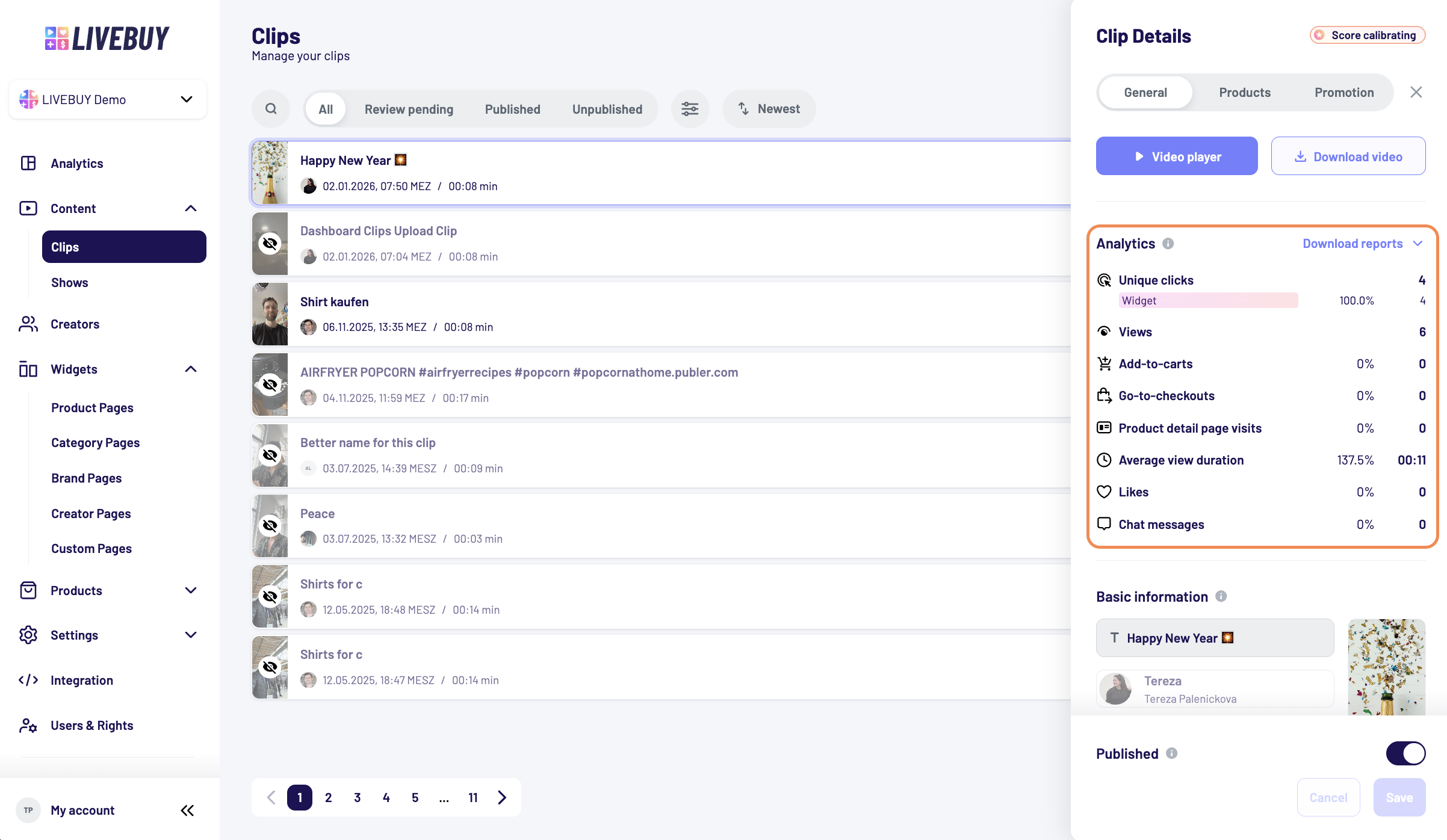
Task: Open the Newest sort dropdown
Action: (x=769, y=109)
